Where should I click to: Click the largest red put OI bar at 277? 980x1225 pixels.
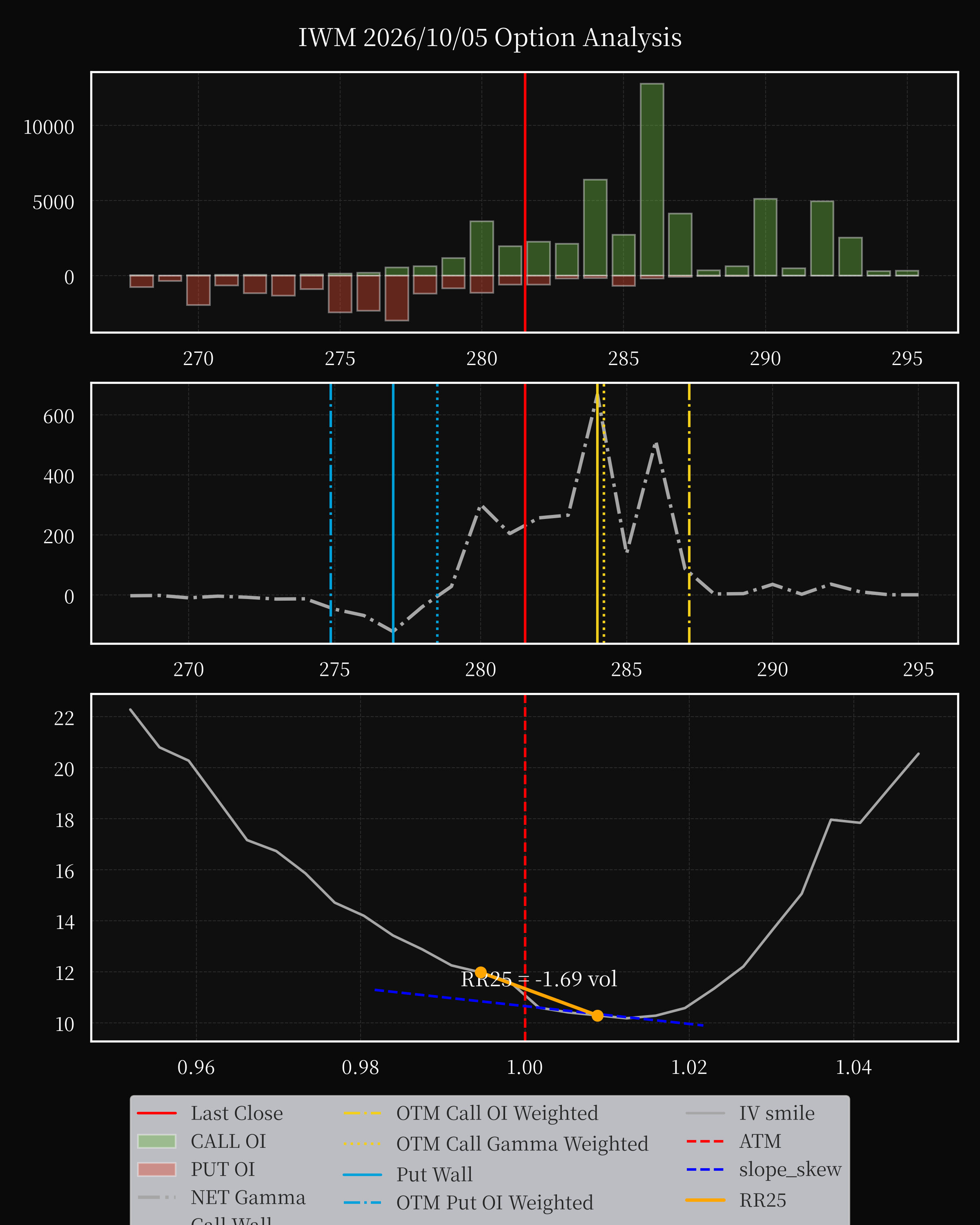point(396,298)
